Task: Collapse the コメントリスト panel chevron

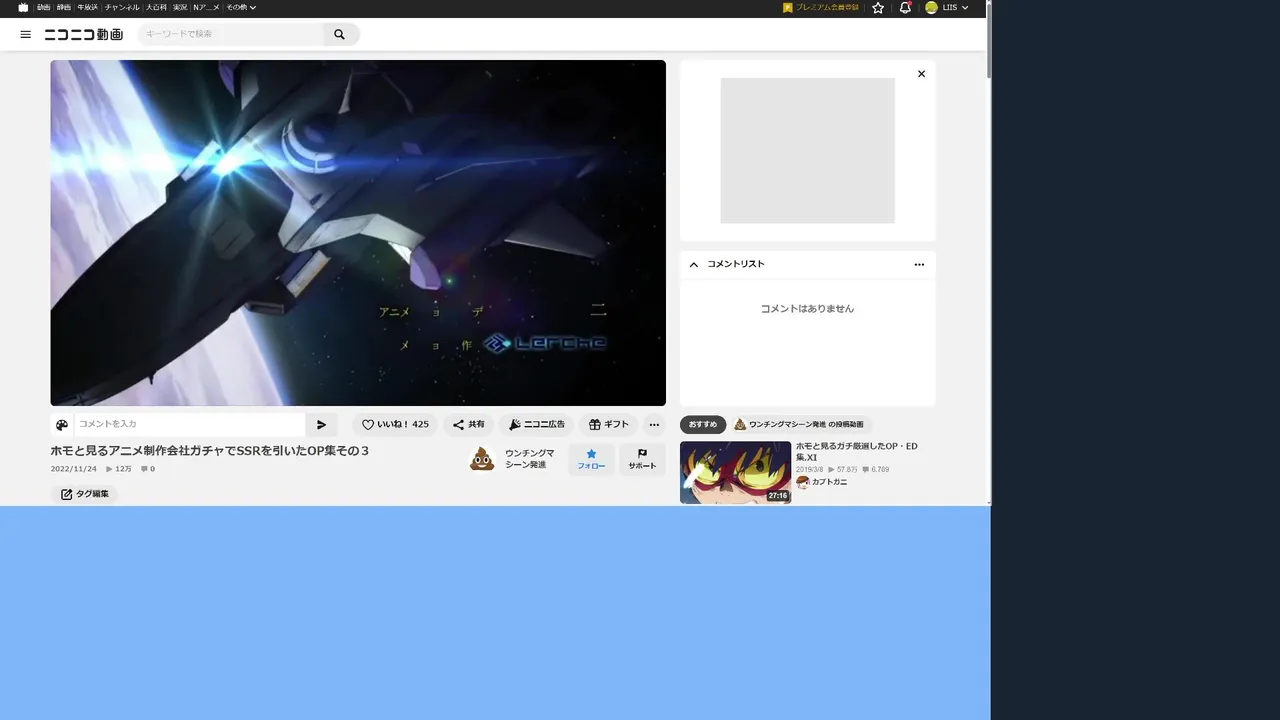Action: (694, 265)
